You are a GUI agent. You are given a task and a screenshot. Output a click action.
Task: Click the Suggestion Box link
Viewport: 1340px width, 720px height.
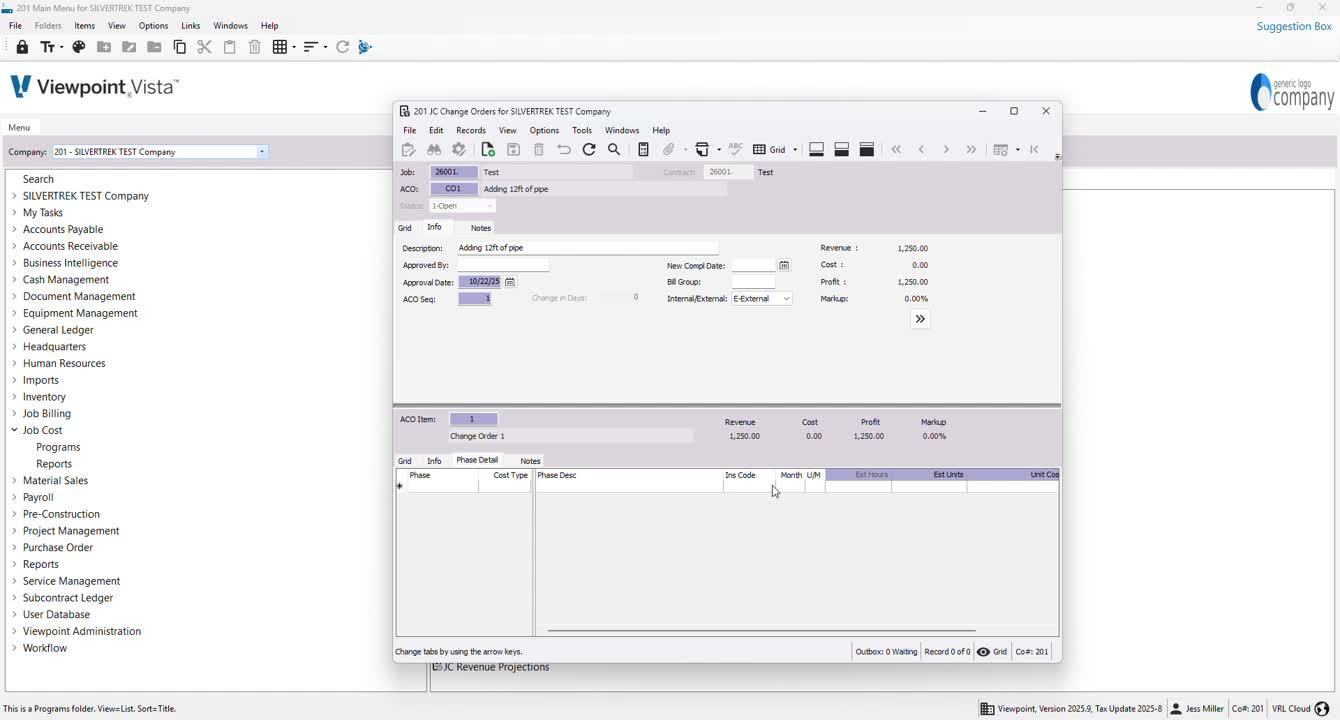coord(1294,27)
